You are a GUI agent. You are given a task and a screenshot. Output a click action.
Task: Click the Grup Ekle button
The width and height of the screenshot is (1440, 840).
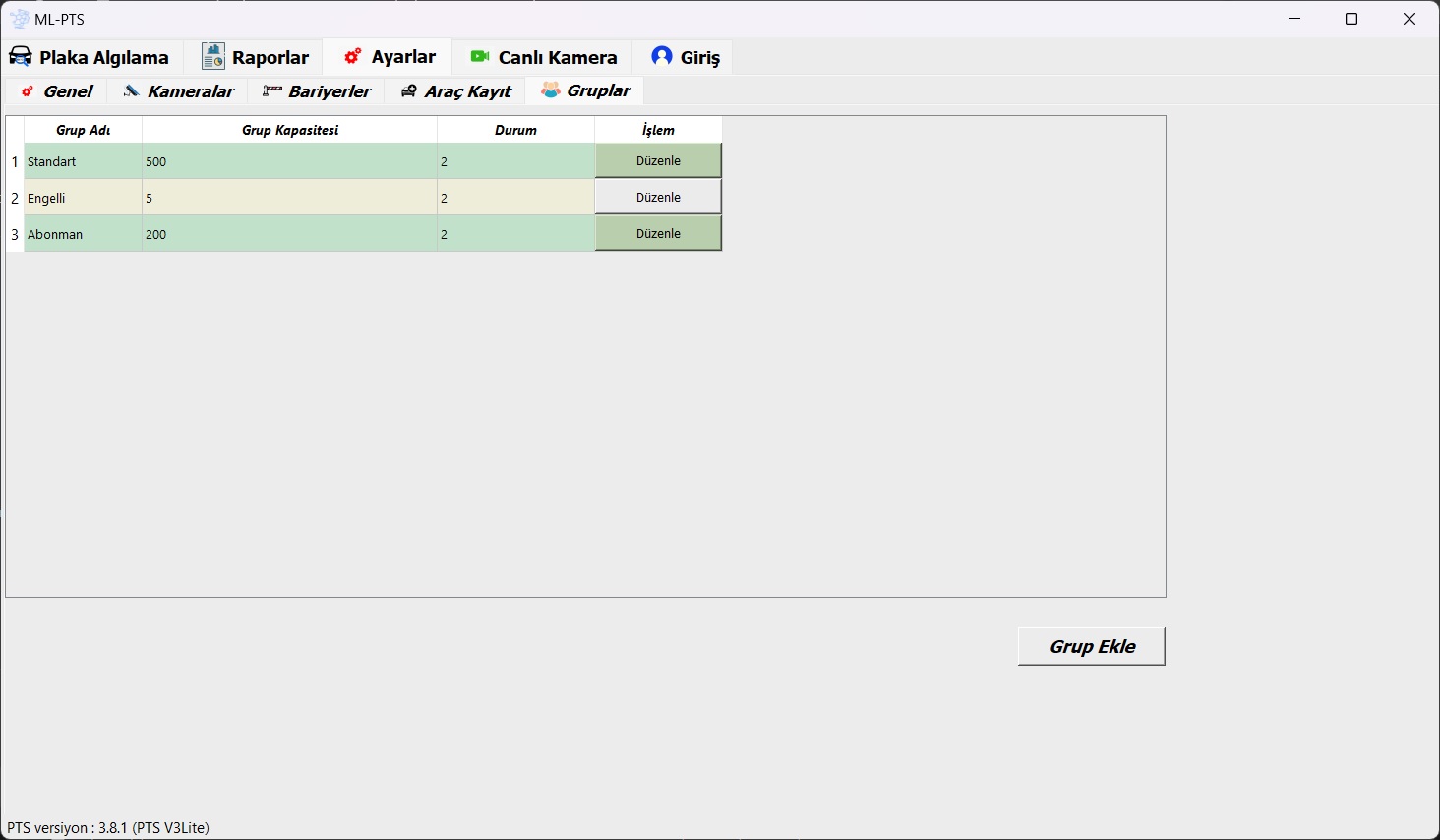coord(1092,646)
